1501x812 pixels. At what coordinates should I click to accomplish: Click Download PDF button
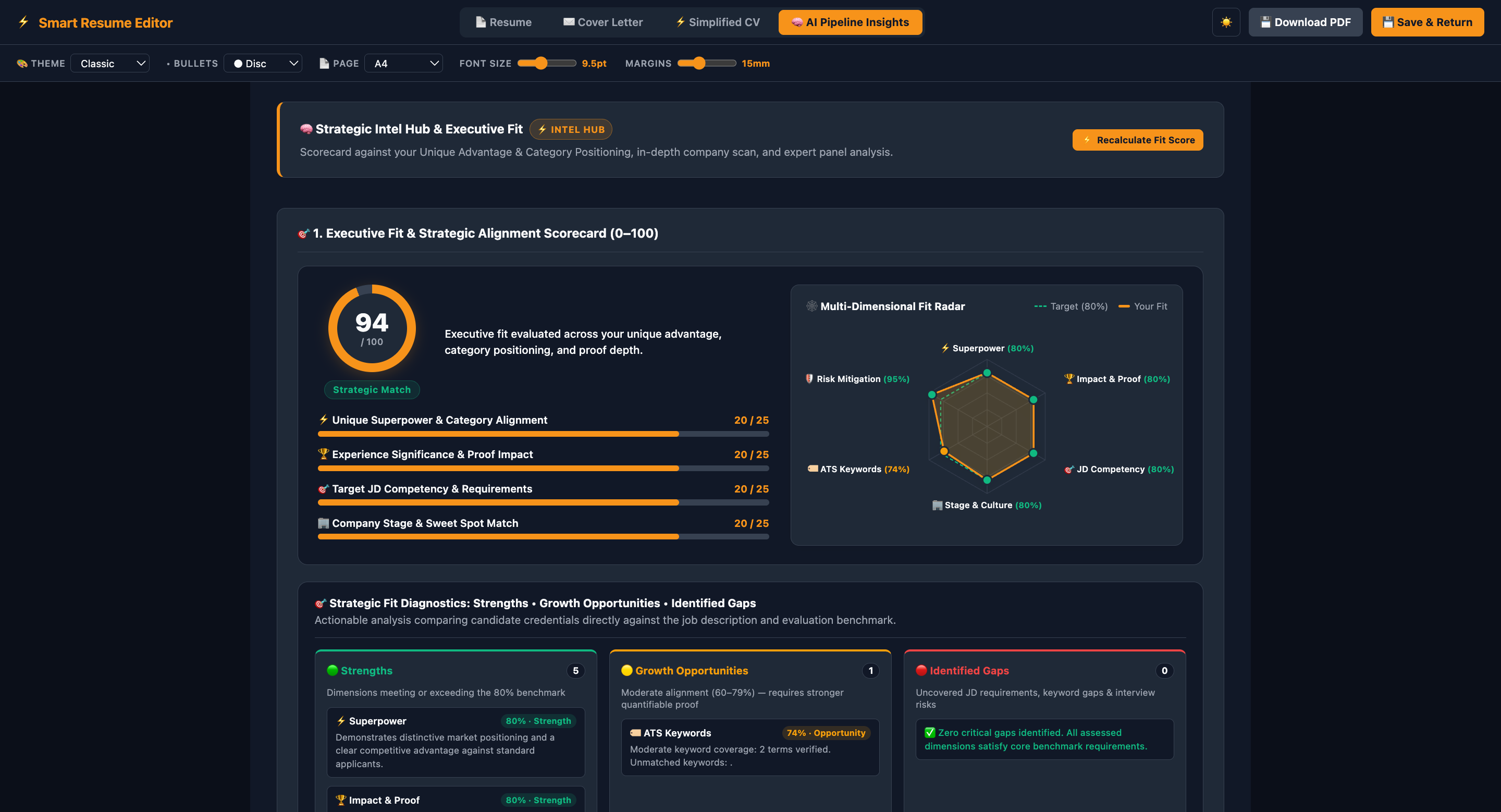[x=1305, y=22]
